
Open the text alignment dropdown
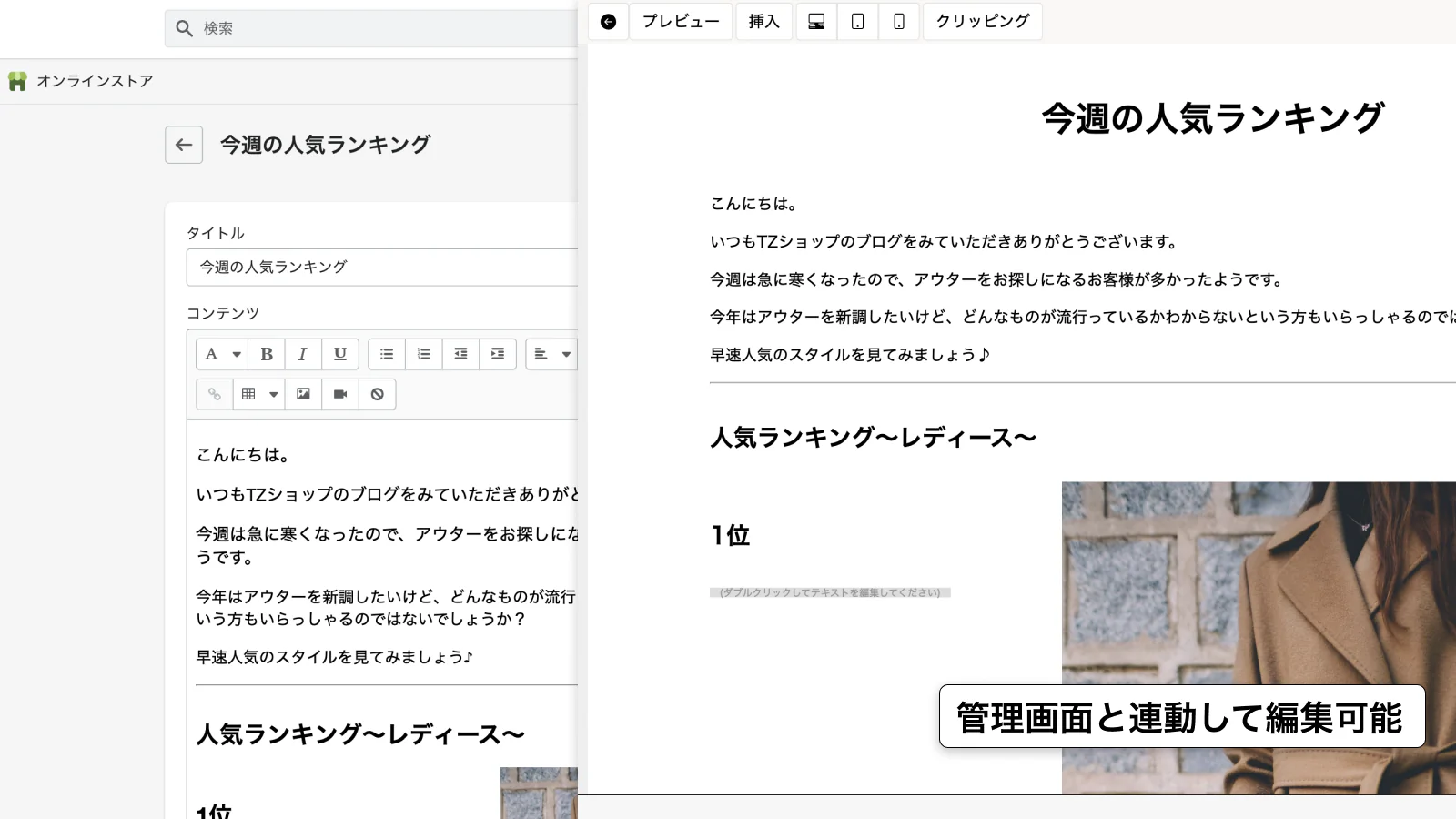pyautogui.click(x=551, y=354)
